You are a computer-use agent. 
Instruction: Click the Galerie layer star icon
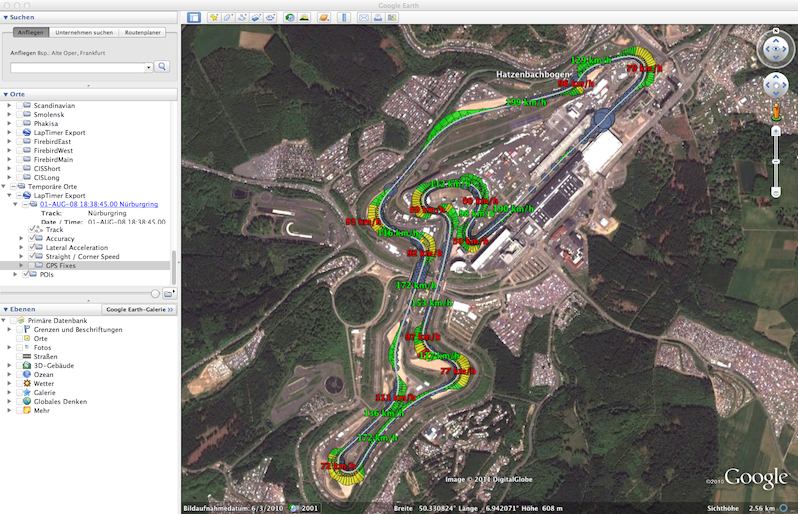click(27, 392)
